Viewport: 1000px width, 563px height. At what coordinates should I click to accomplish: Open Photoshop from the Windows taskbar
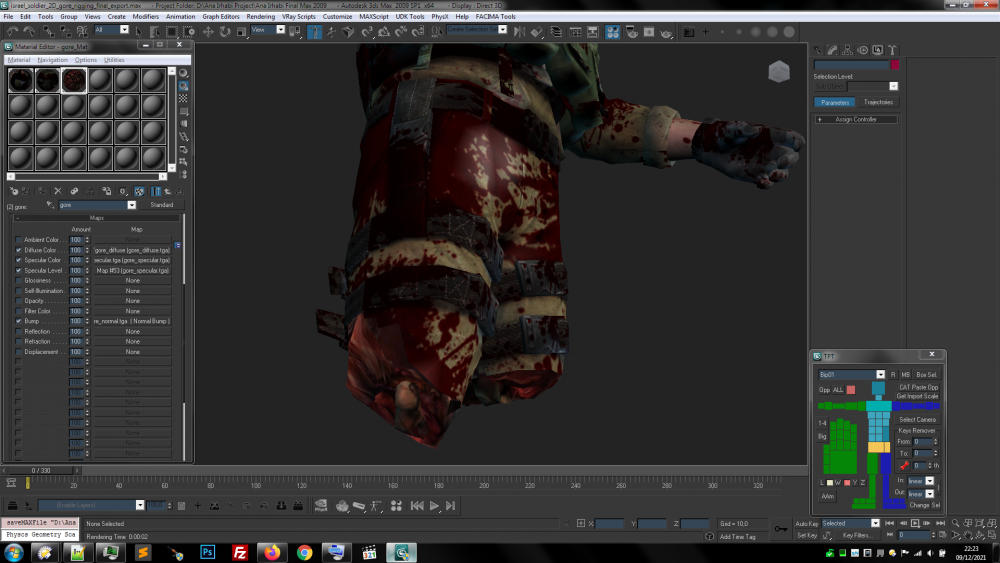click(x=208, y=552)
